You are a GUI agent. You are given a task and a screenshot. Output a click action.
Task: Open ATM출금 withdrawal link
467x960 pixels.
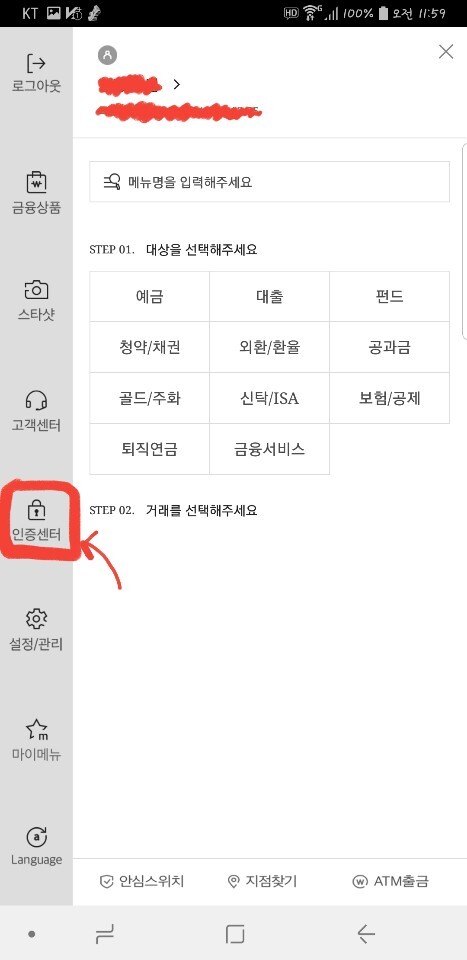tap(390, 881)
